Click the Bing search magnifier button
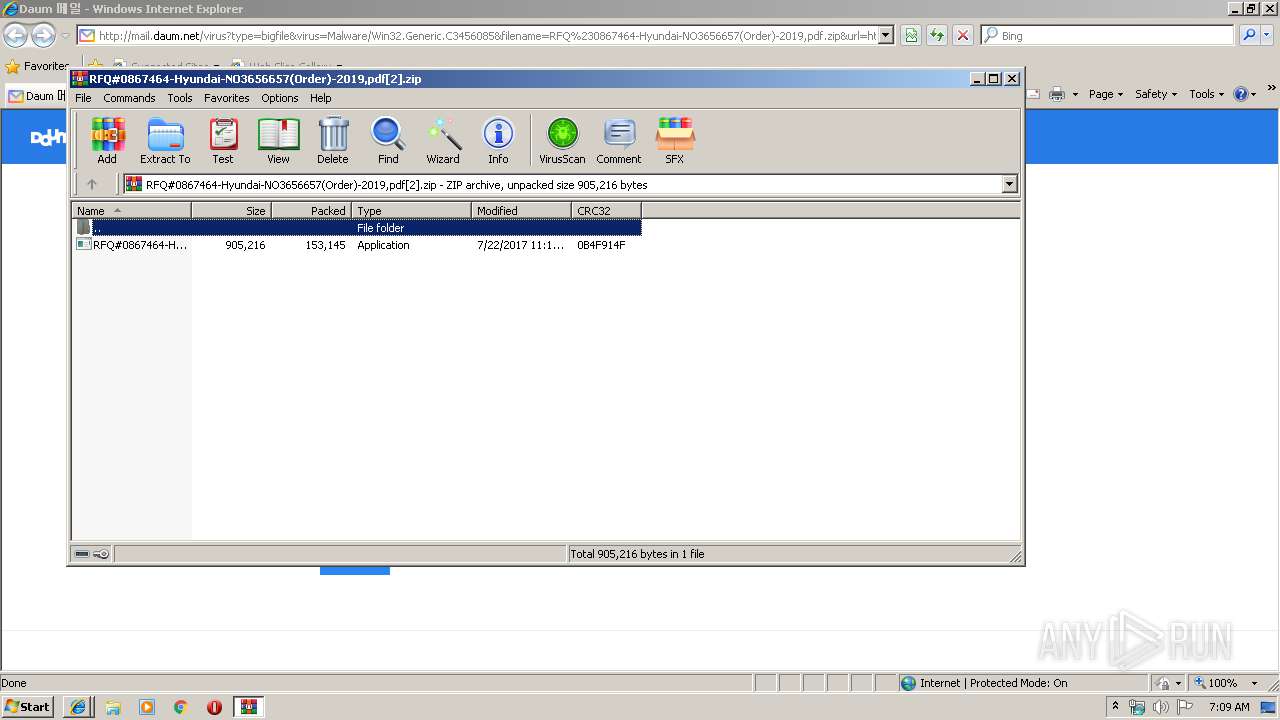 tap(1249, 35)
